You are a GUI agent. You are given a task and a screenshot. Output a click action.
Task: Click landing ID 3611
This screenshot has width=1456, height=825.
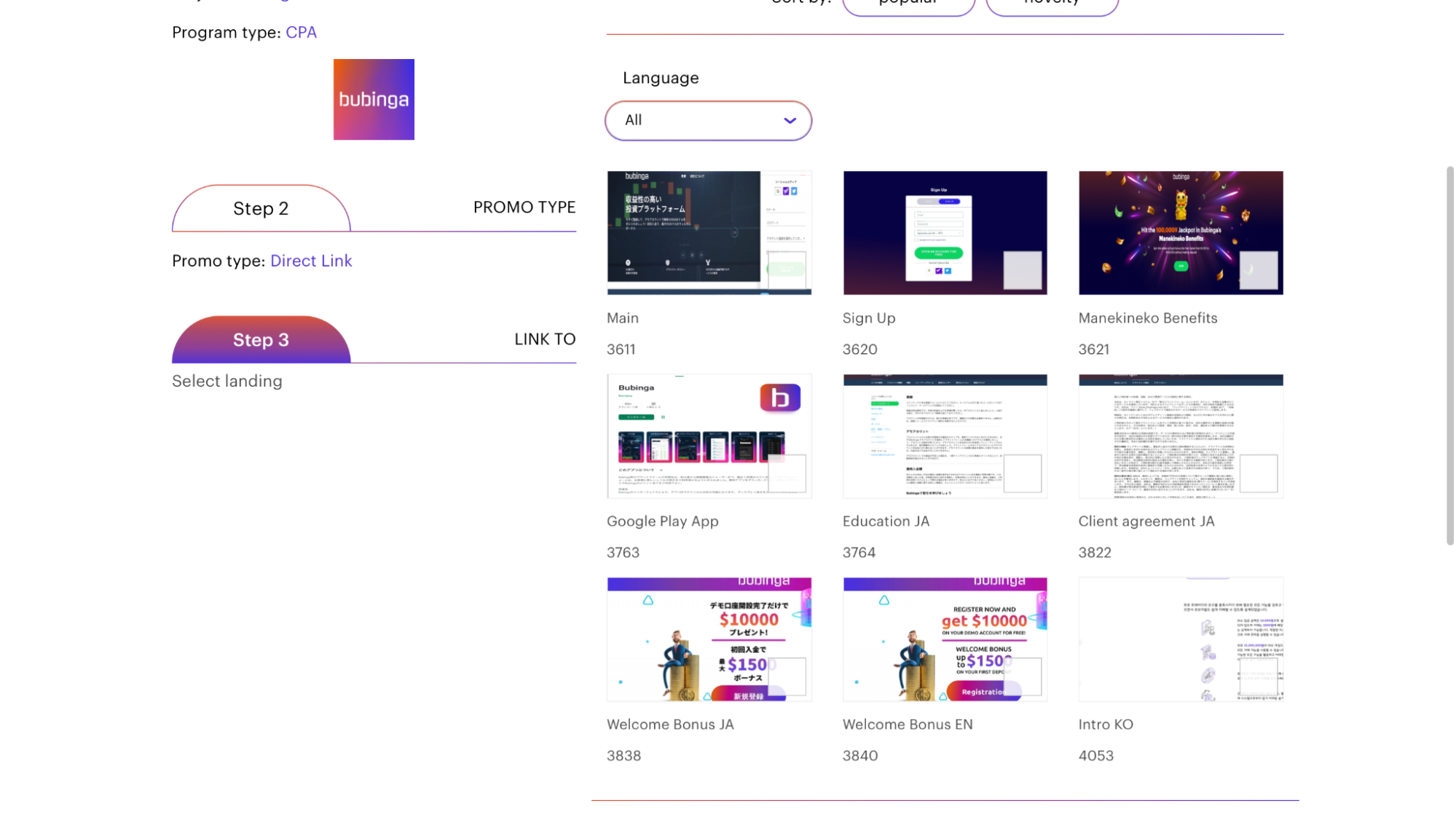click(621, 350)
